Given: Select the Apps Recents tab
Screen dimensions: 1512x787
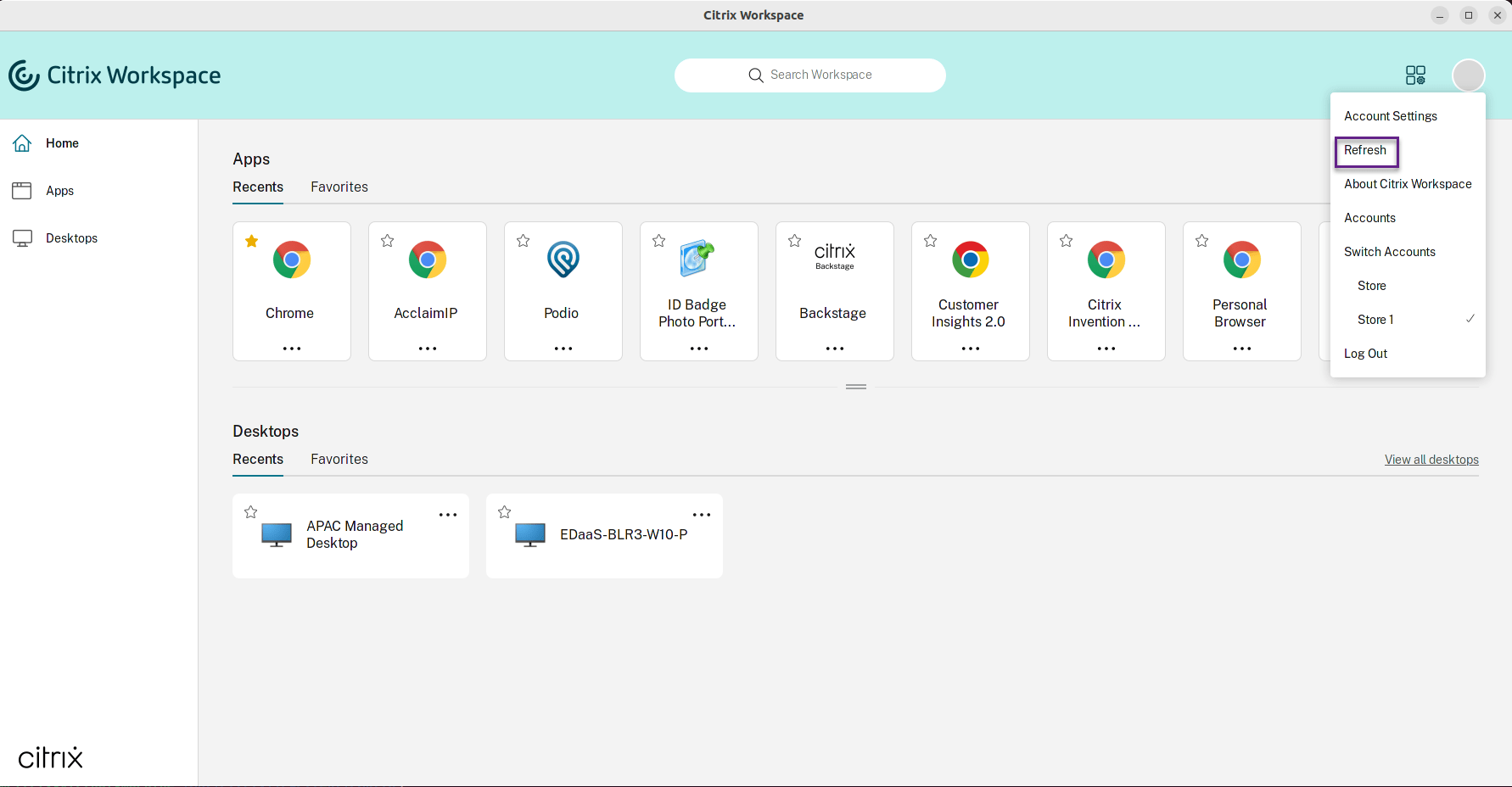Looking at the screenshot, I should tap(258, 187).
